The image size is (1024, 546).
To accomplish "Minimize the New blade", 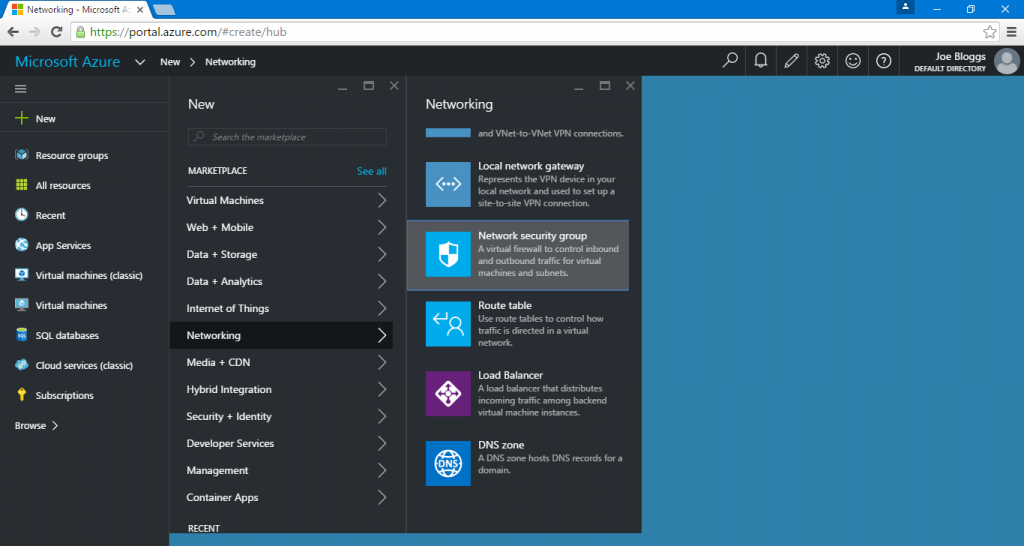I will [x=342, y=87].
